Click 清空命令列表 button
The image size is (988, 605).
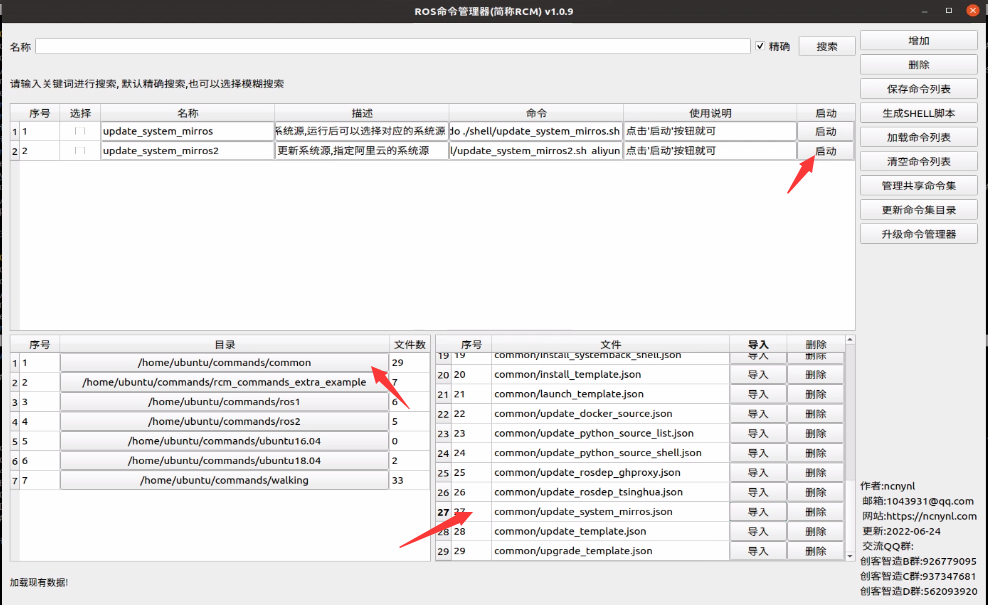coord(919,161)
